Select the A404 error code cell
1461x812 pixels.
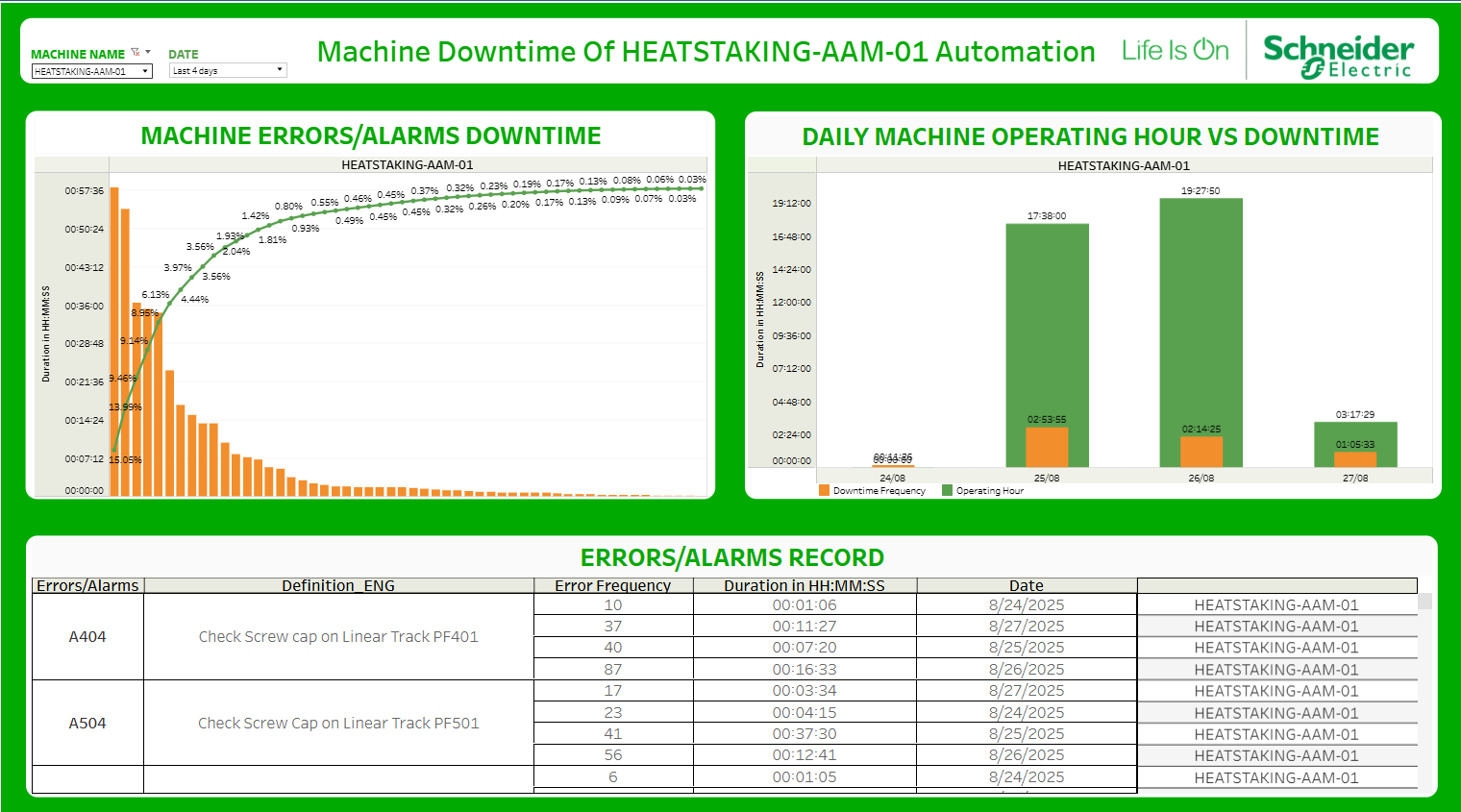(x=87, y=636)
